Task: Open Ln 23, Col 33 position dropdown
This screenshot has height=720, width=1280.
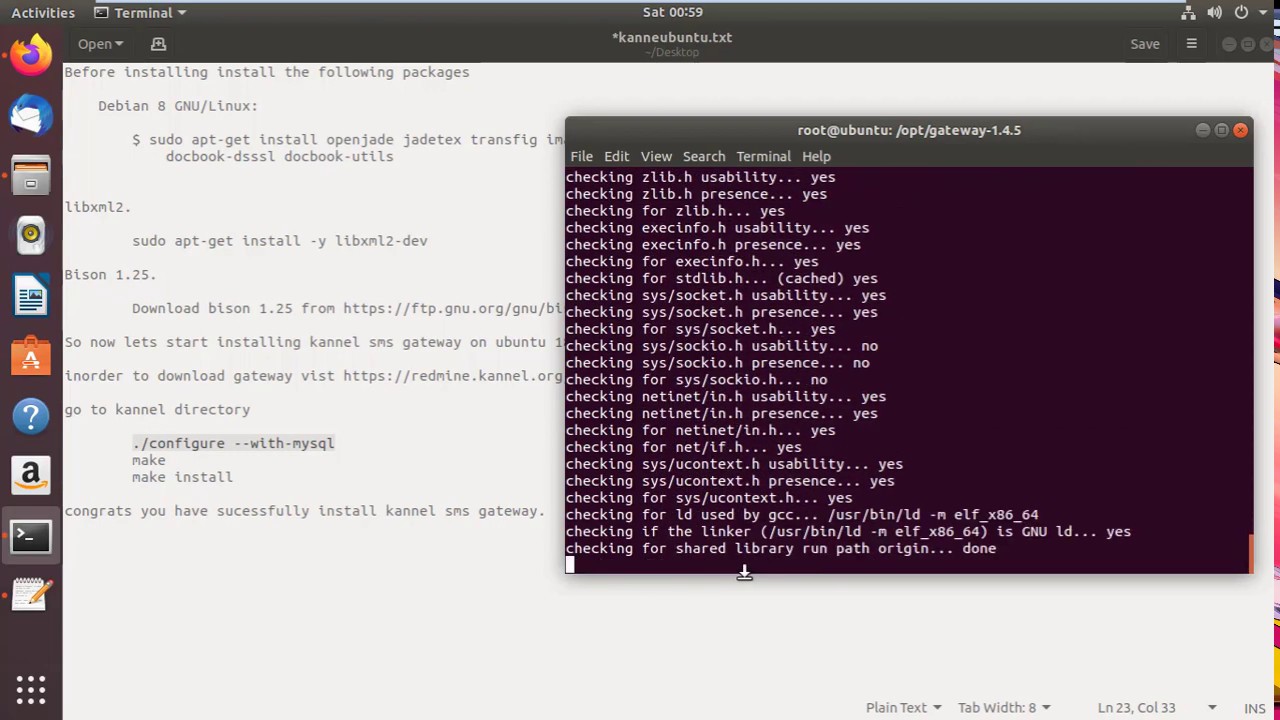Action: 1156,707
